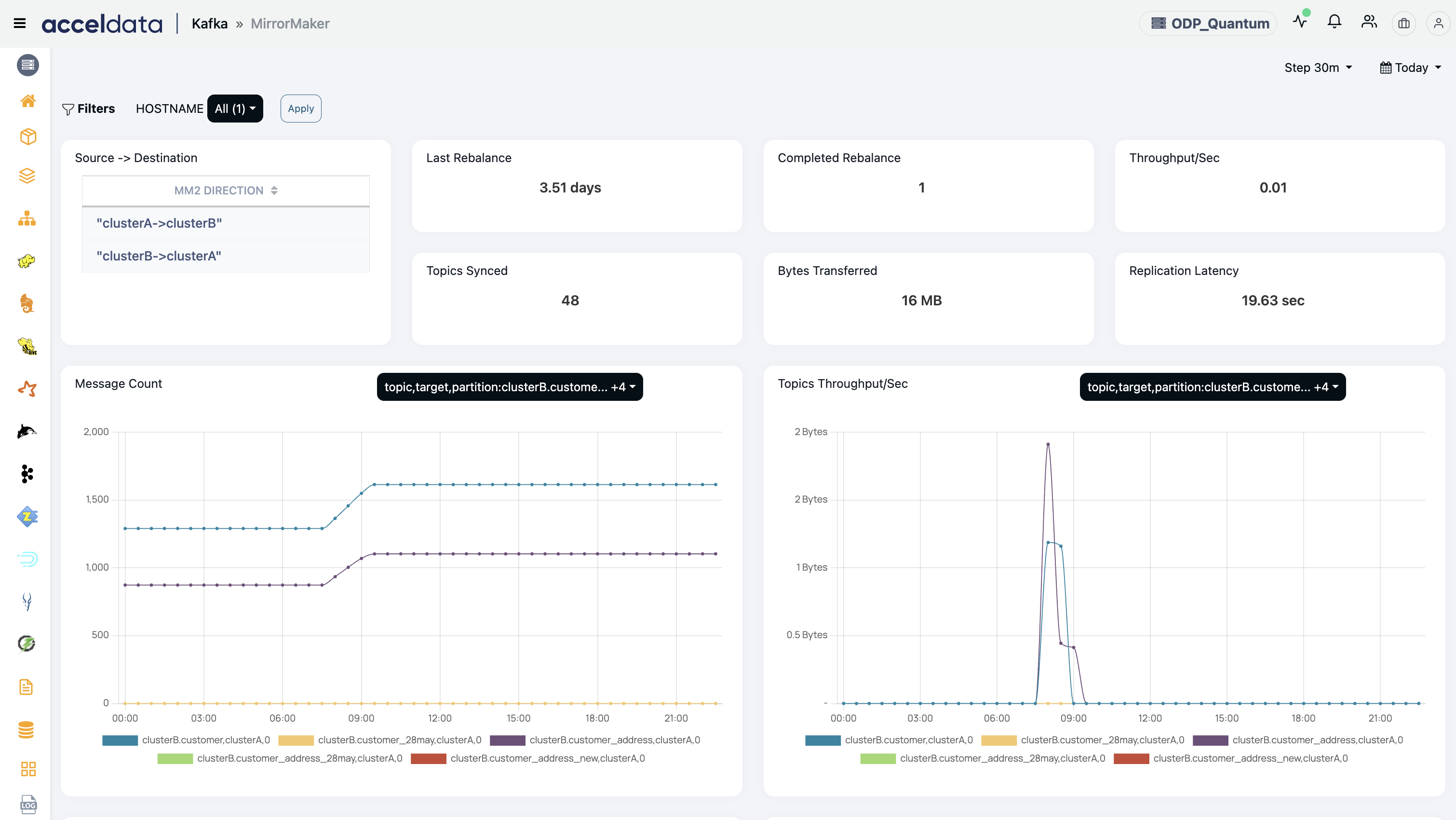Click the Source -> Destination card title
This screenshot has height=820, width=1456.
136,158
